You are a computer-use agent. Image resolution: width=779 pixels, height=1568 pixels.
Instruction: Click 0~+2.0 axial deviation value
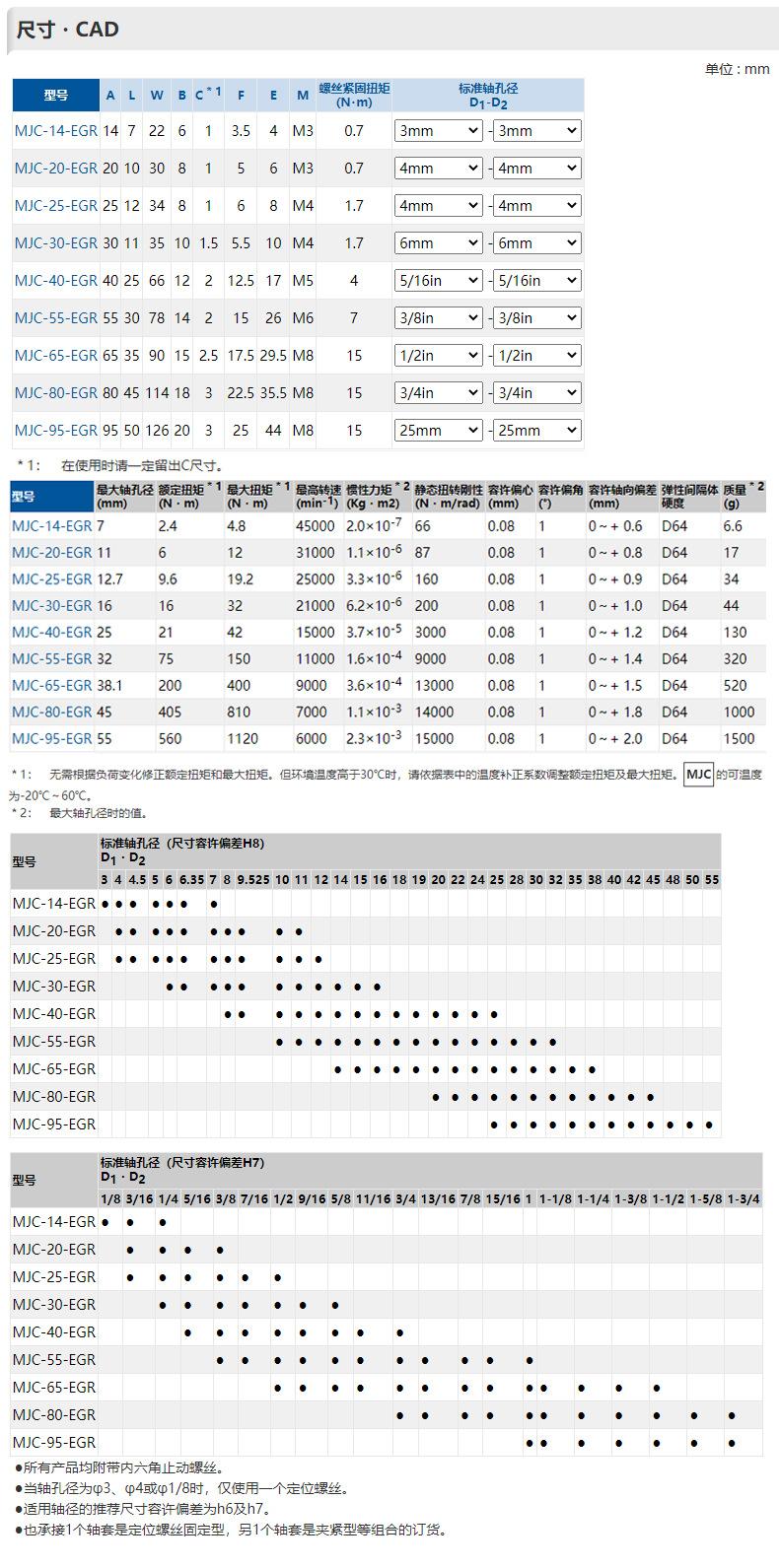(616, 738)
